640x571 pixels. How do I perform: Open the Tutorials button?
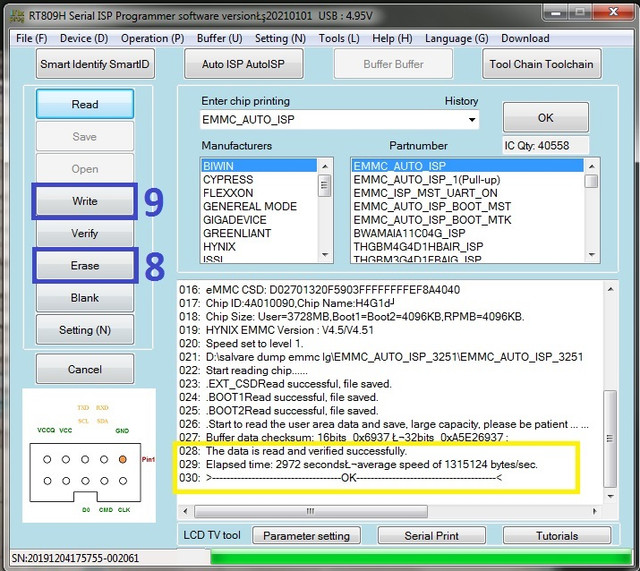tap(557, 535)
